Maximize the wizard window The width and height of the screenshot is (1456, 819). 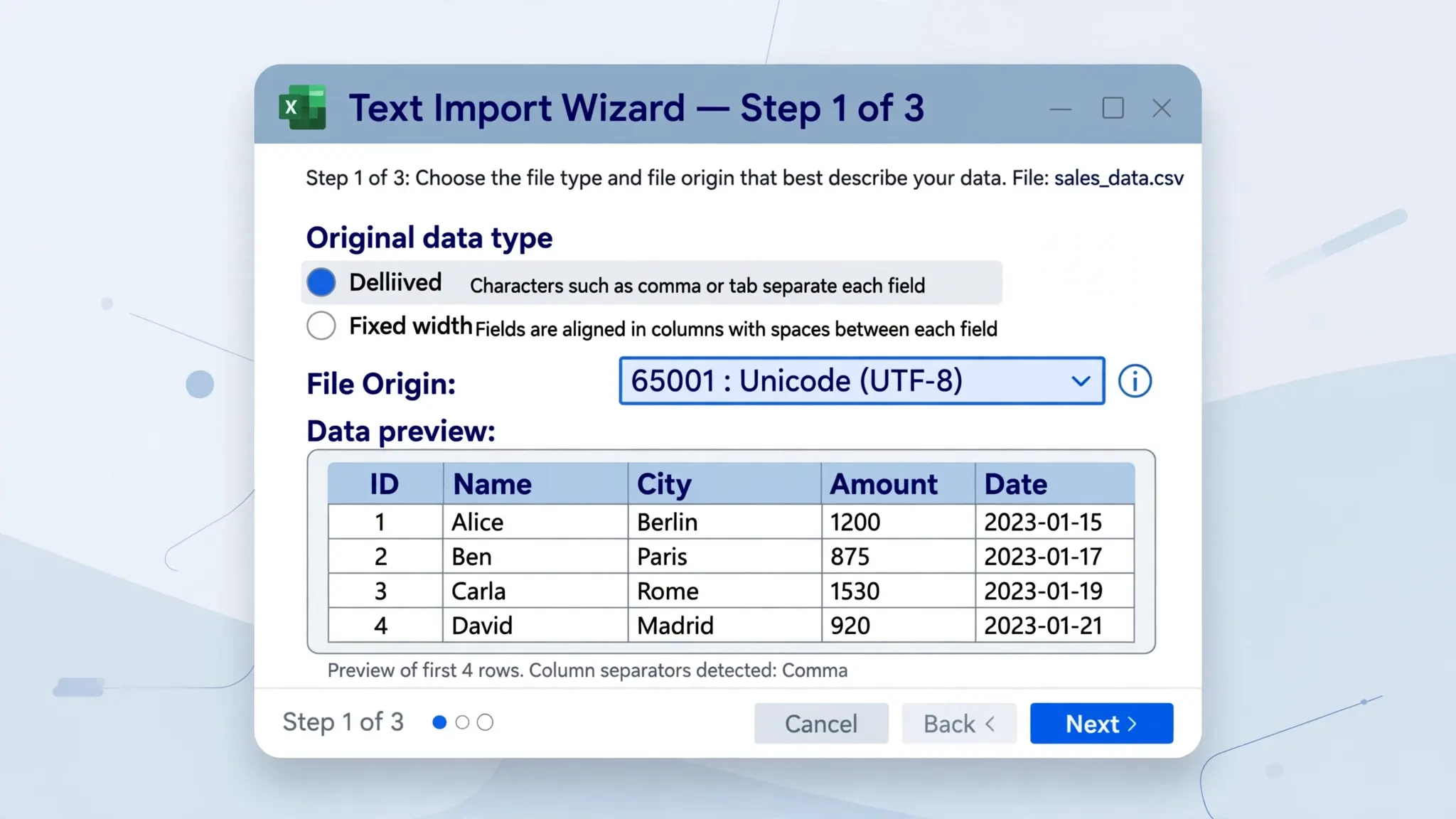[1113, 108]
